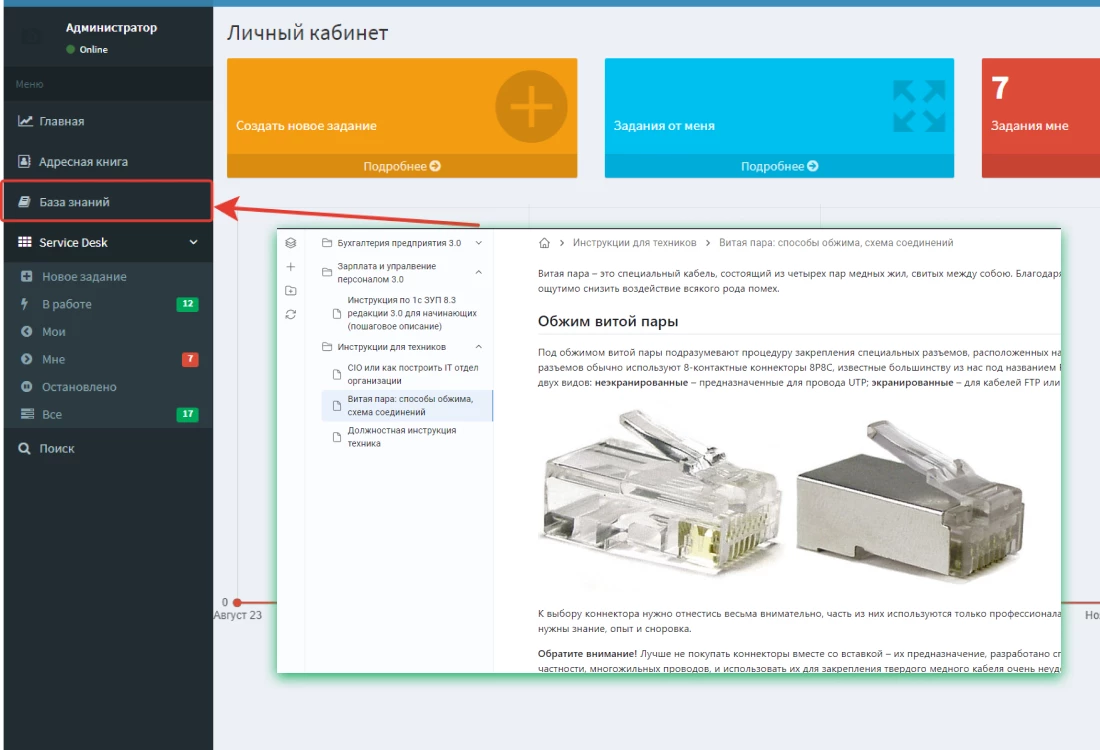This screenshot has height=750, width=1100.
Task: Go to home via breadcrumb house icon
Action: pyautogui.click(x=544, y=243)
